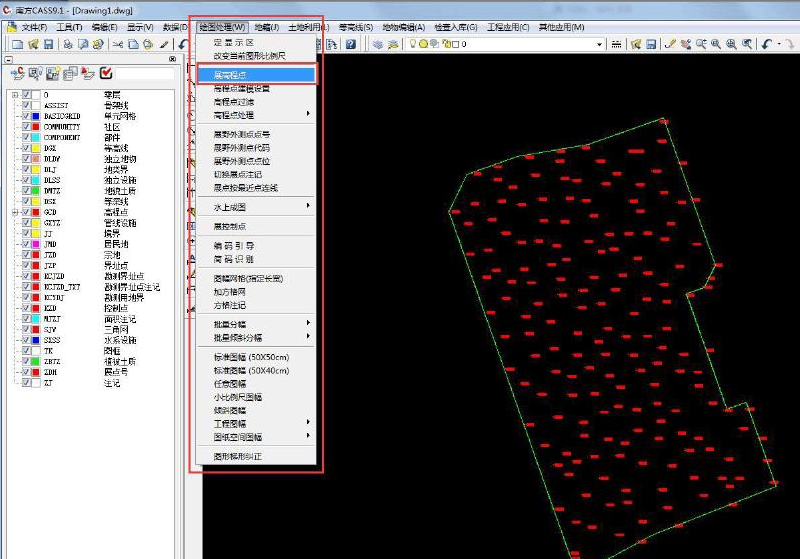Click the Save floppy disk icon
This screenshot has width=800, height=559.
click(48, 45)
